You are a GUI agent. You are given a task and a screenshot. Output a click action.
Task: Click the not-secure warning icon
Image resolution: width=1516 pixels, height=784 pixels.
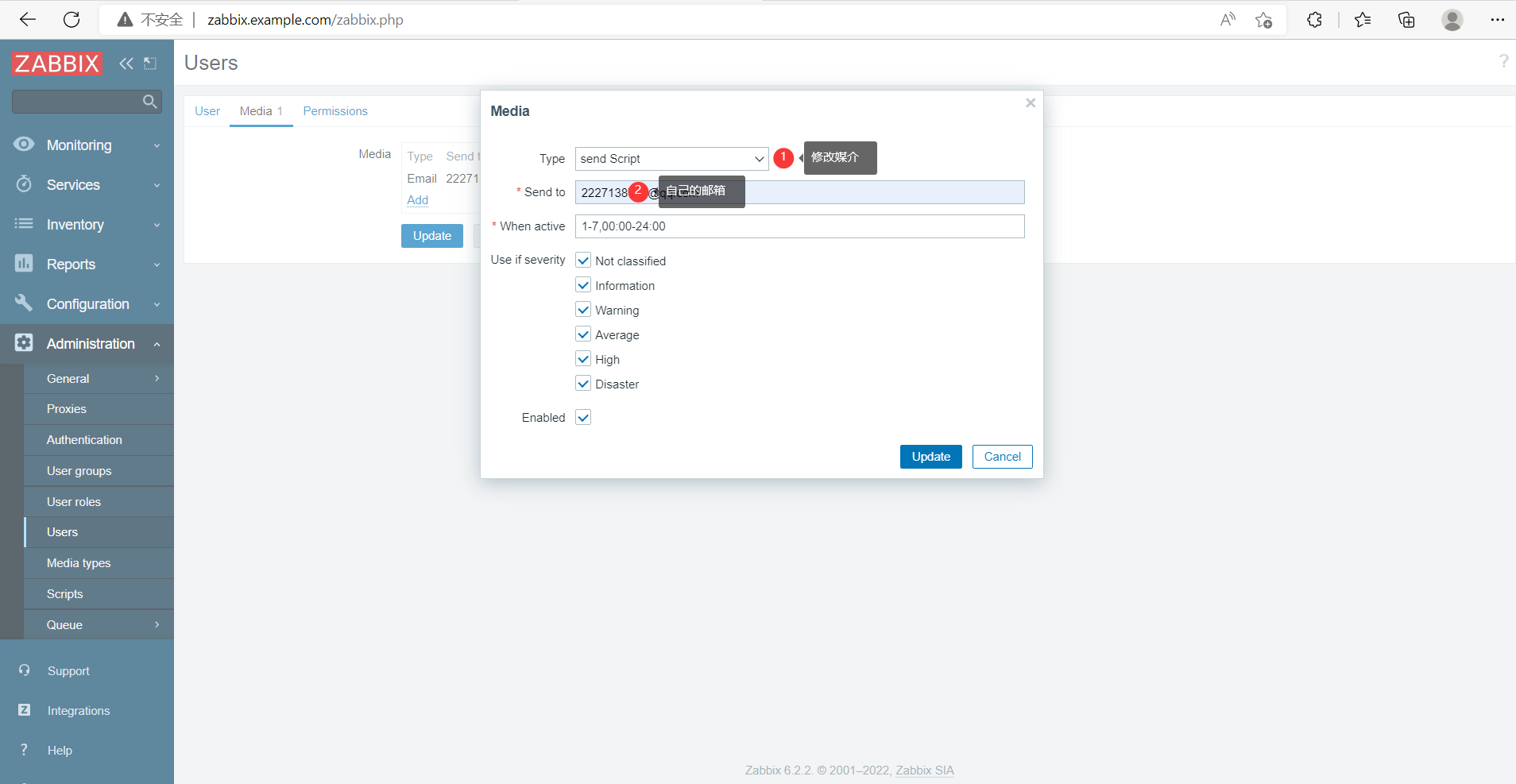(x=125, y=20)
